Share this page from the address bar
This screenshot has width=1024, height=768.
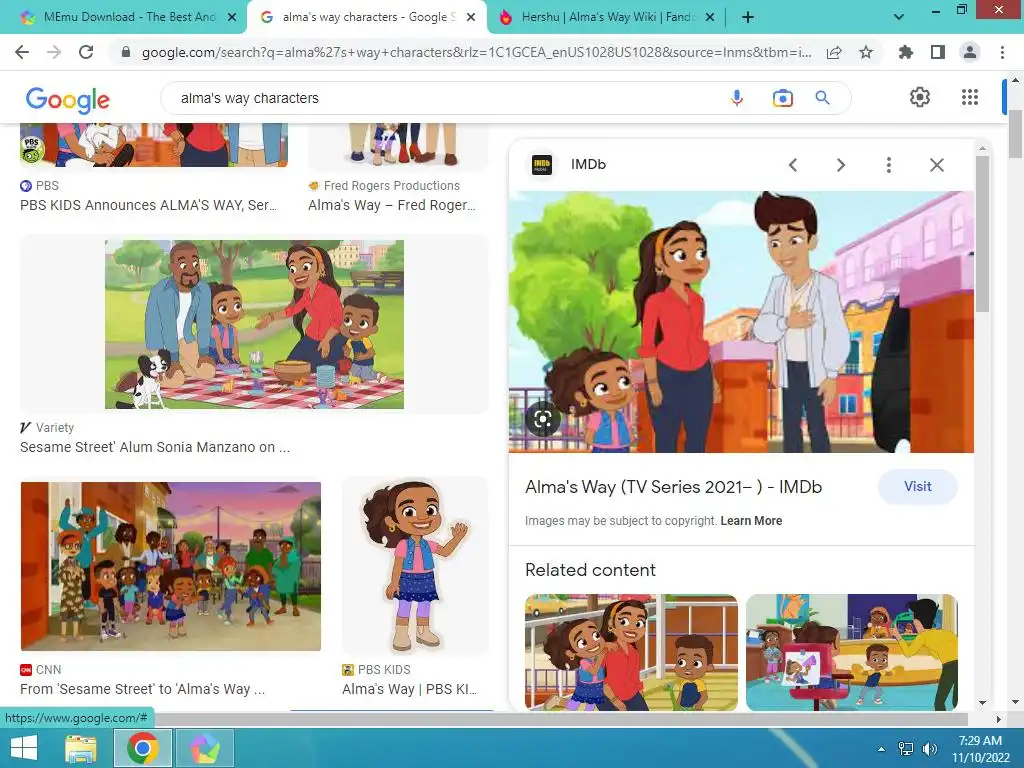pos(834,52)
